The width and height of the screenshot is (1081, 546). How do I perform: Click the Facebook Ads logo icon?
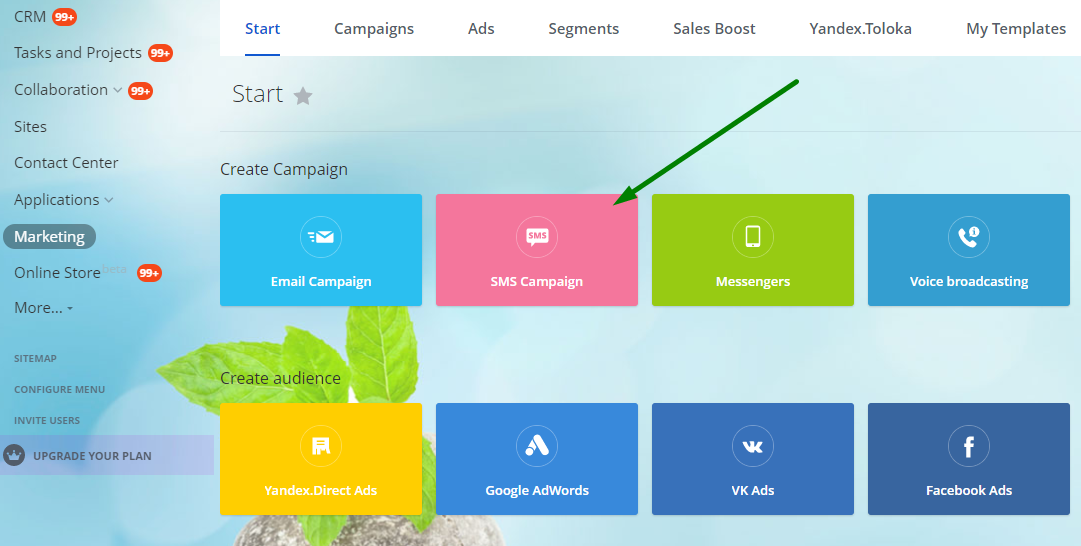coord(969,446)
